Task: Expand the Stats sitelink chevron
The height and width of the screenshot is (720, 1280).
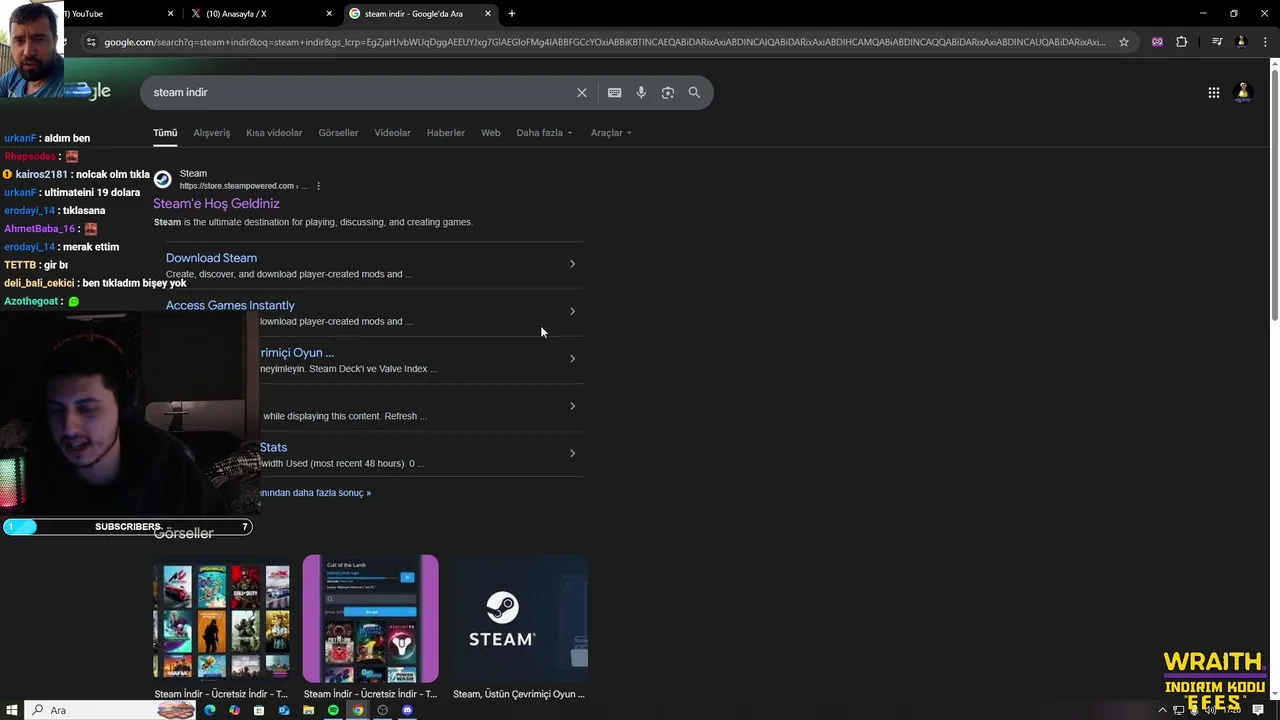Action: point(572,453)
